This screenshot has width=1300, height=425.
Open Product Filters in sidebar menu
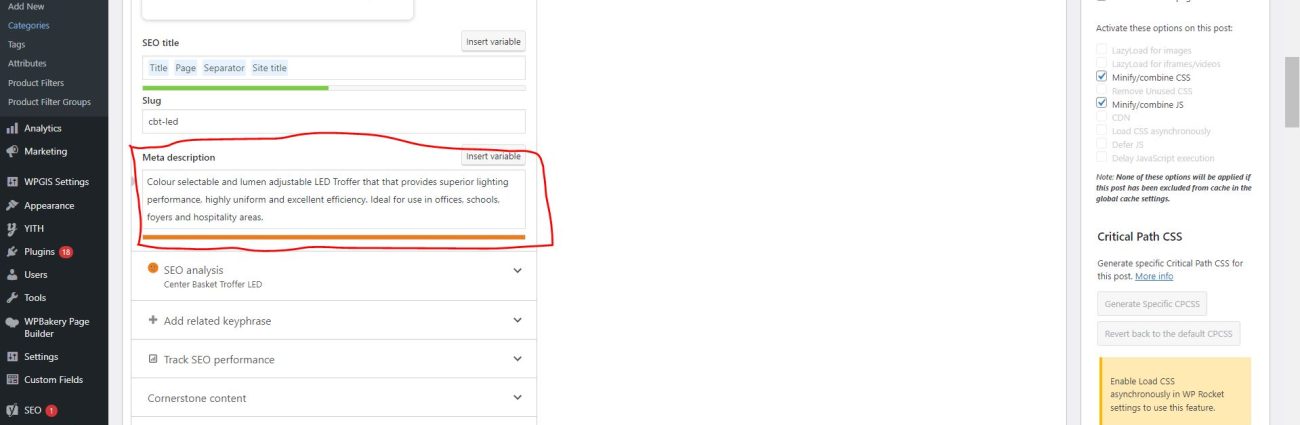pyautogui.click(x=36, y=83)
